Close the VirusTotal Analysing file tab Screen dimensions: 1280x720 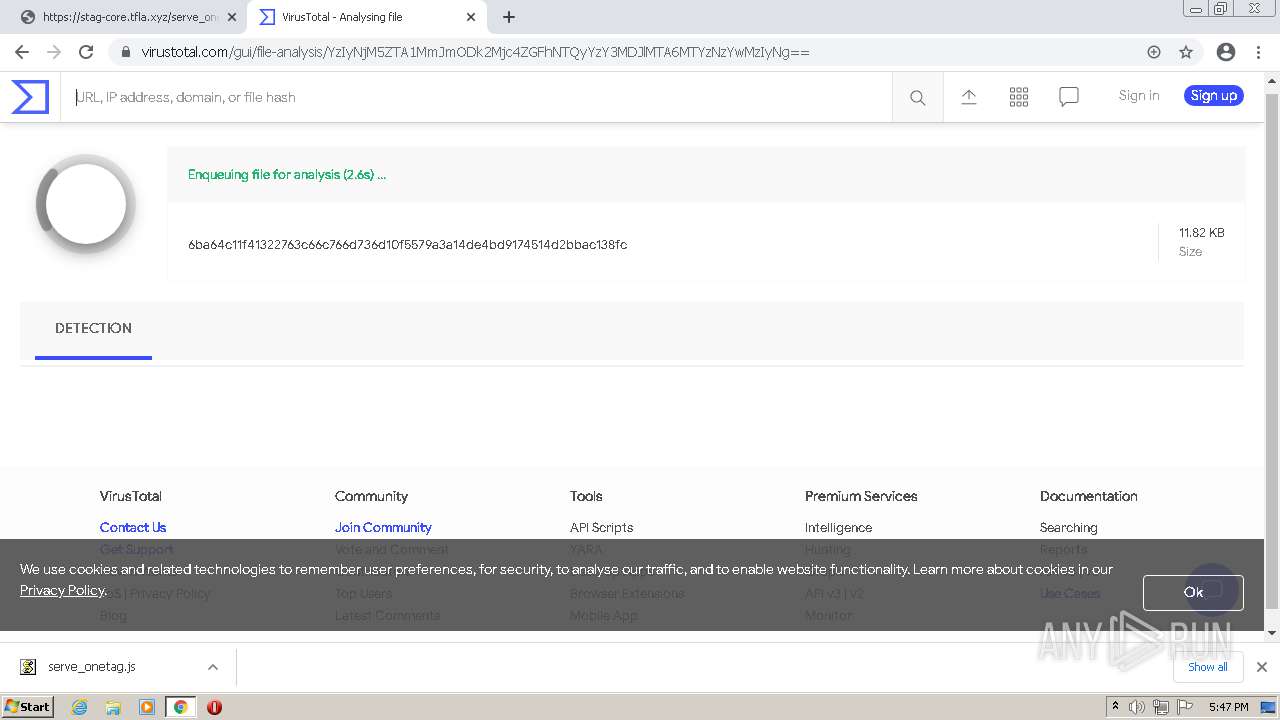471,17
